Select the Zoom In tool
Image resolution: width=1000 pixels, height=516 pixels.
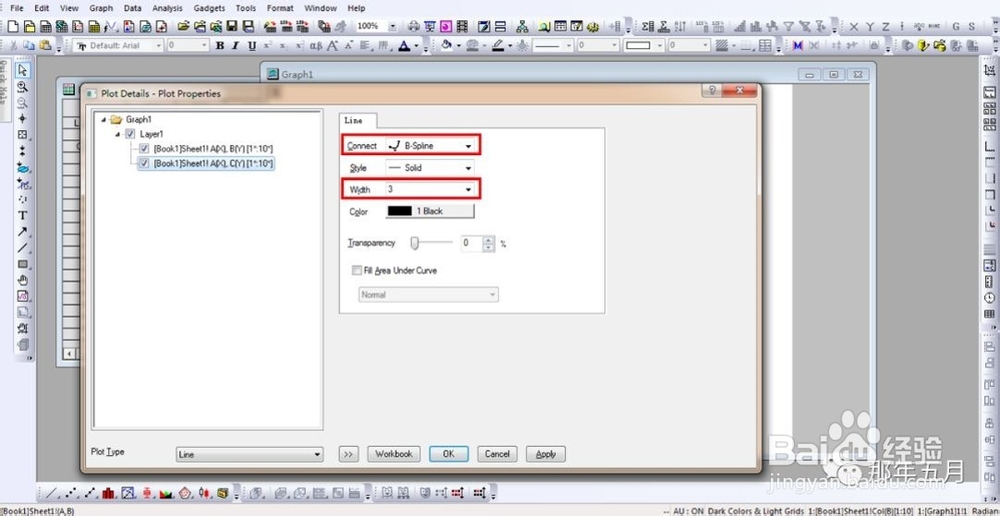[23, 86]
